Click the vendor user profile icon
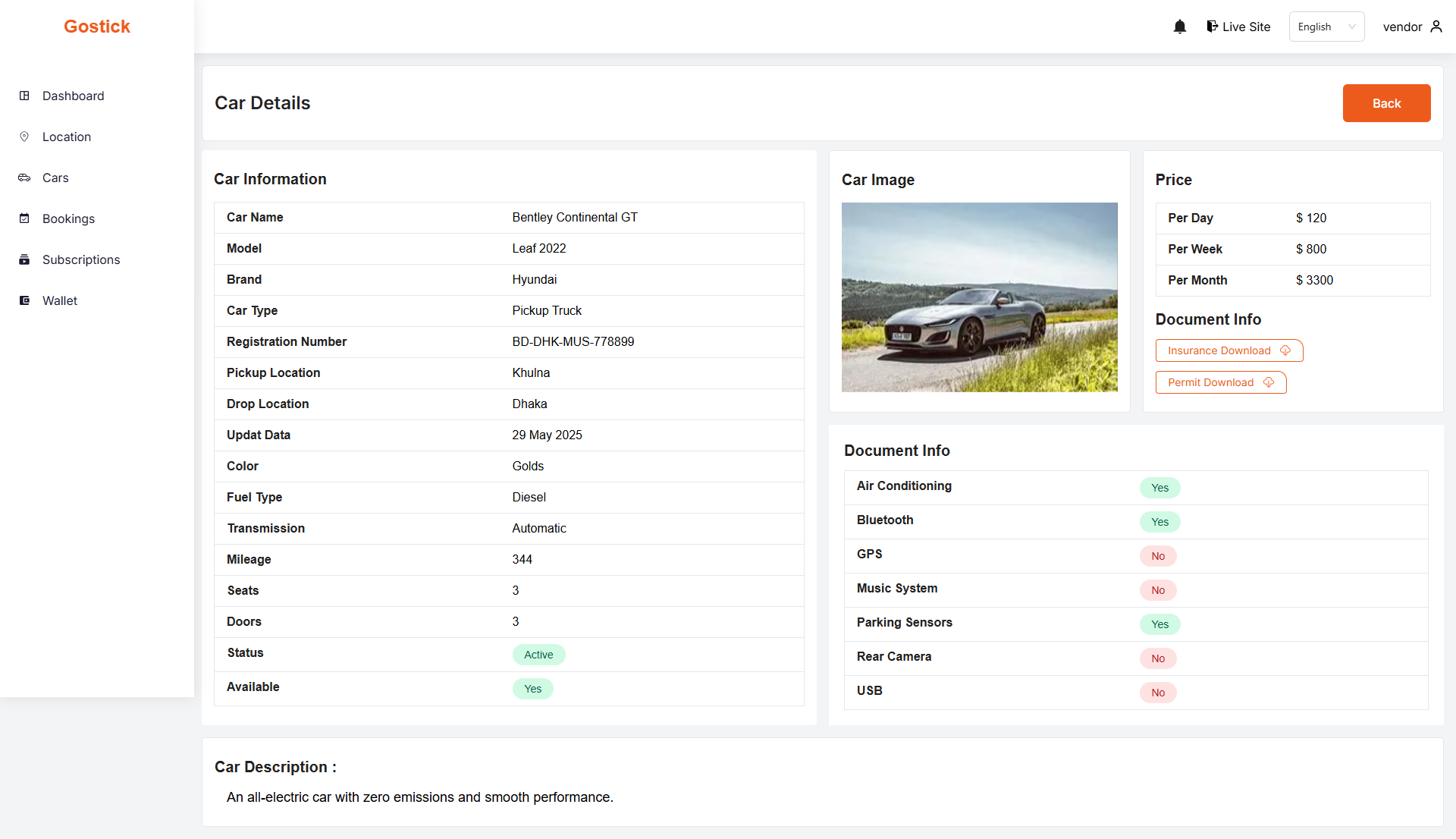This screenshot has height=839, width=1456. (x=1436, y=27)
